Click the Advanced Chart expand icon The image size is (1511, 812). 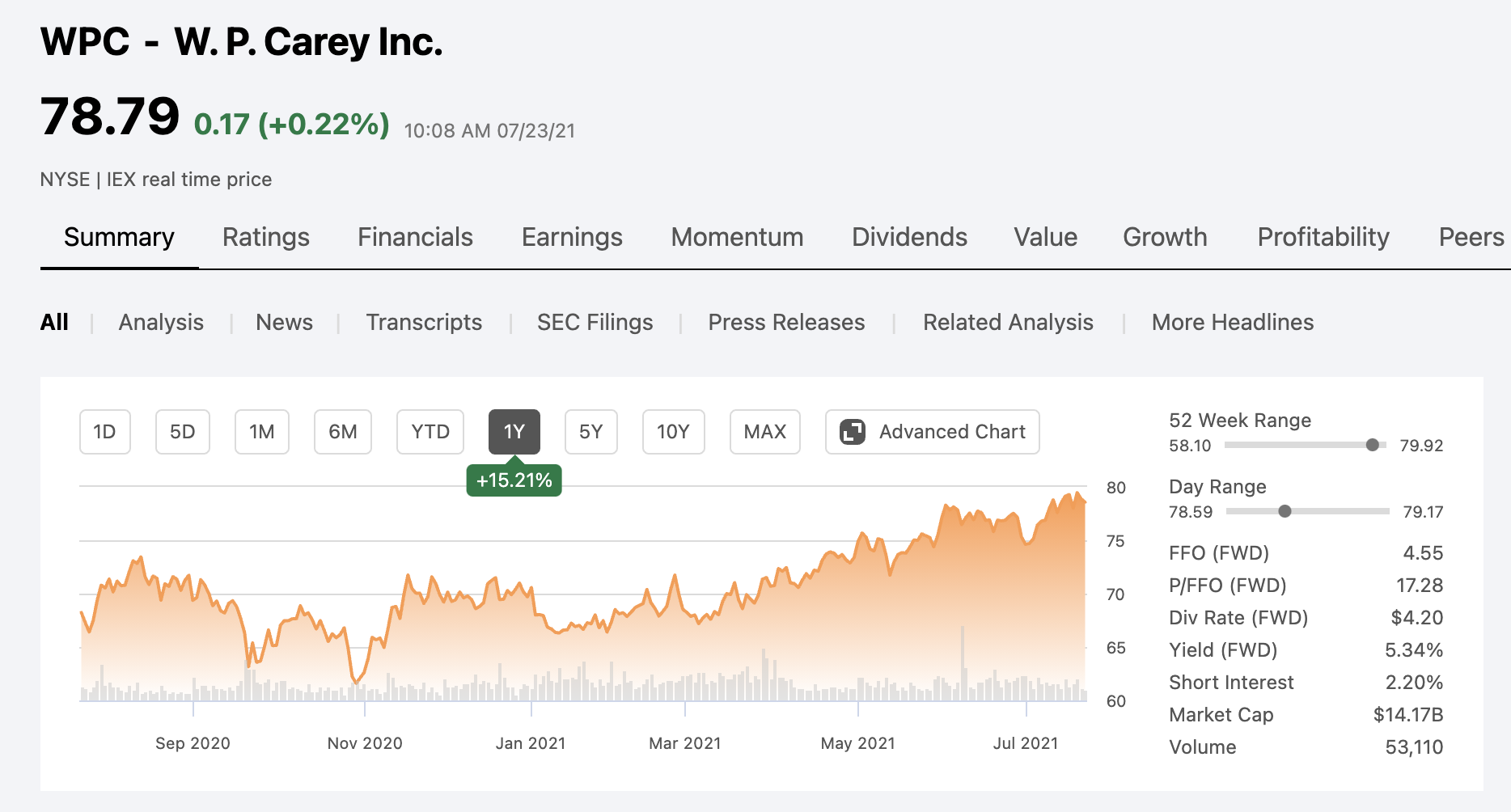click(x=853, y=432)
